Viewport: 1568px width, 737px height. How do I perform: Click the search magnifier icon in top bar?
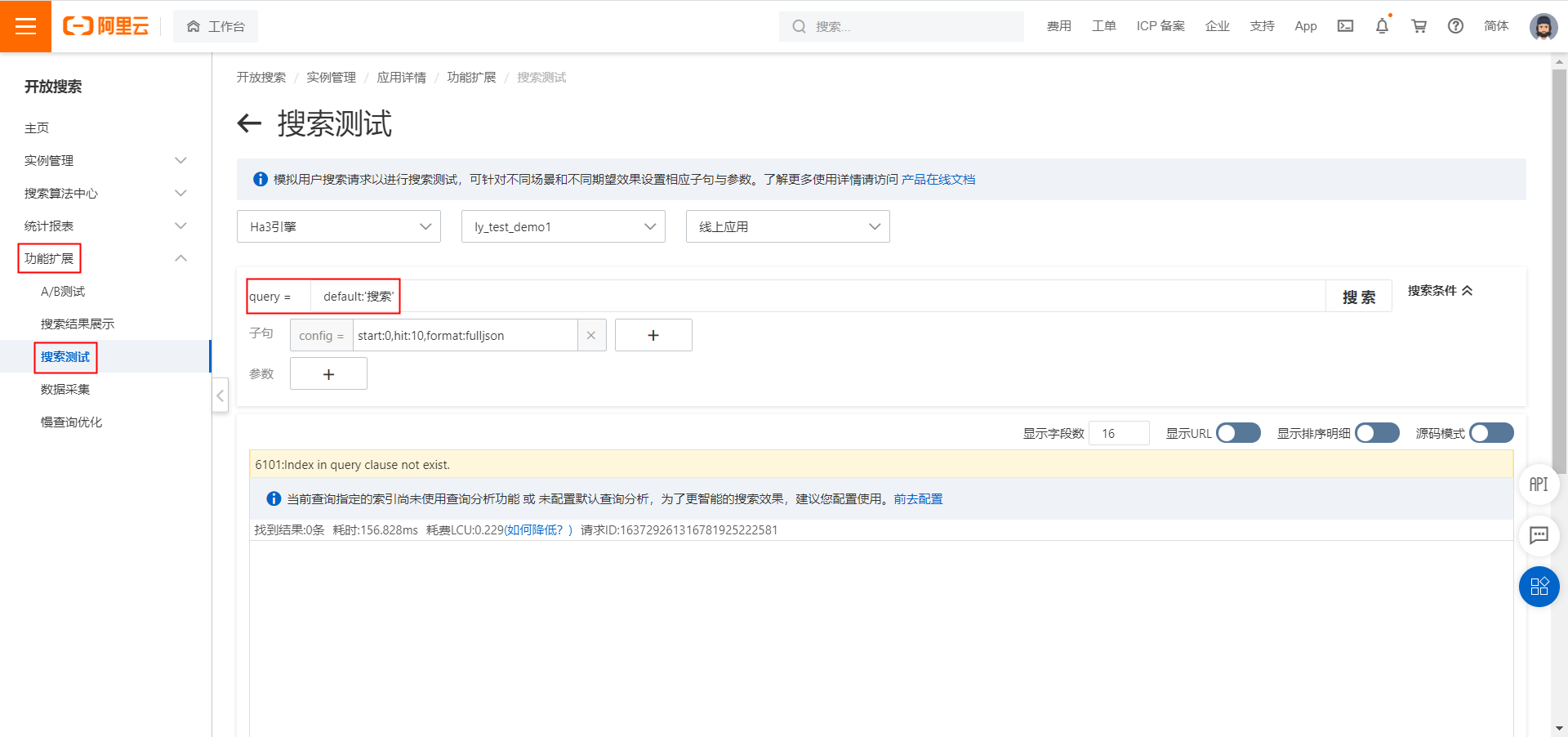coord(799,26)
